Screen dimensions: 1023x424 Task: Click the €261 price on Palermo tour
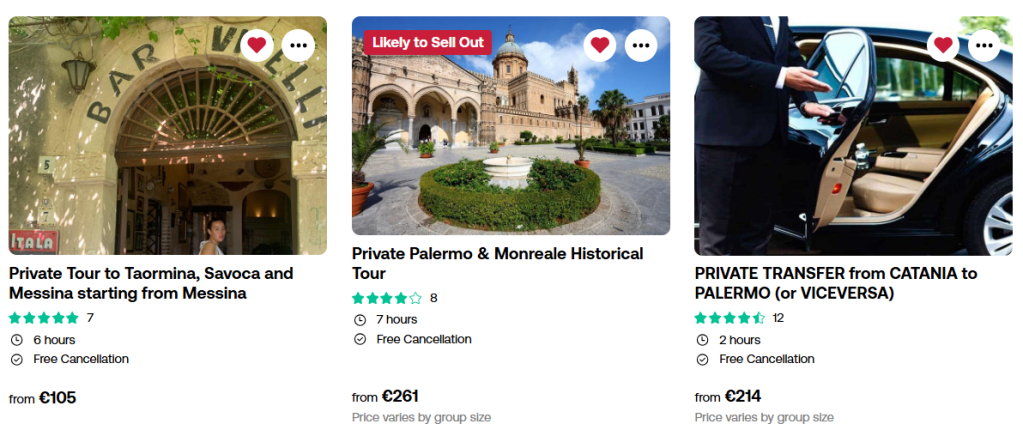[x=400, y=396]
